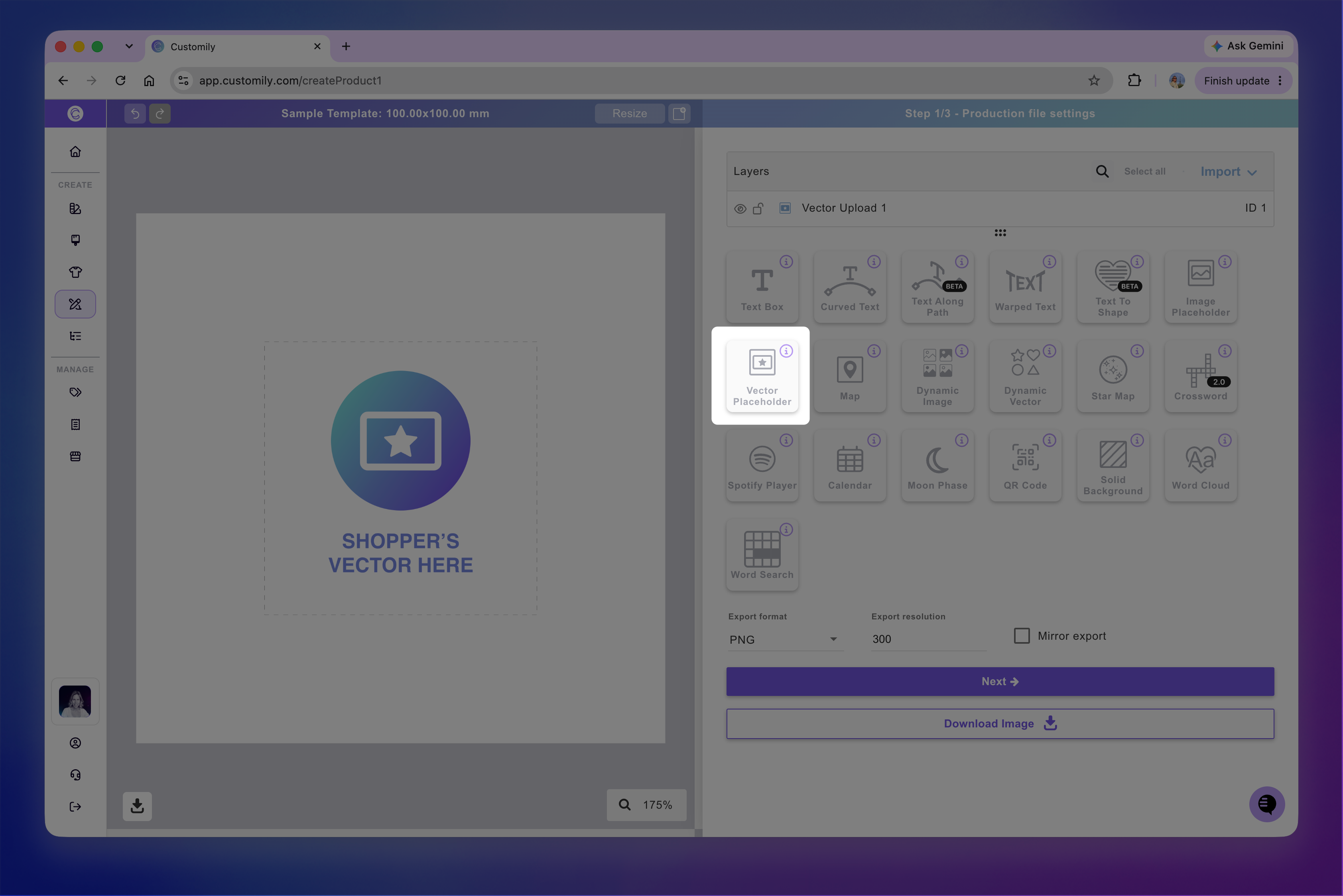Insert a Dynamic Image element
This screenshot has height=896, width=1343.
click(x=937, y=376)
